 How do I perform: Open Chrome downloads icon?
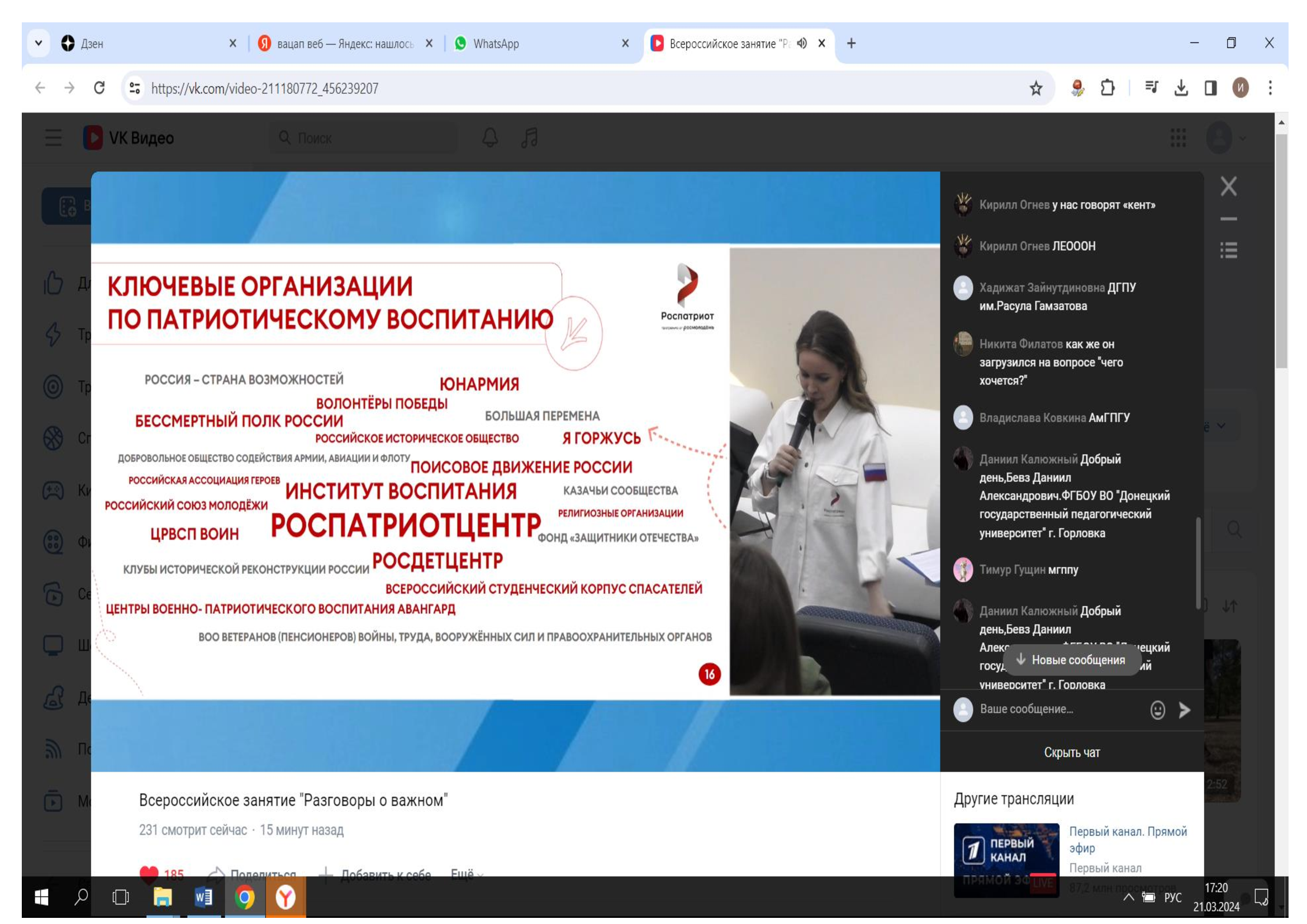point(1181,88)
